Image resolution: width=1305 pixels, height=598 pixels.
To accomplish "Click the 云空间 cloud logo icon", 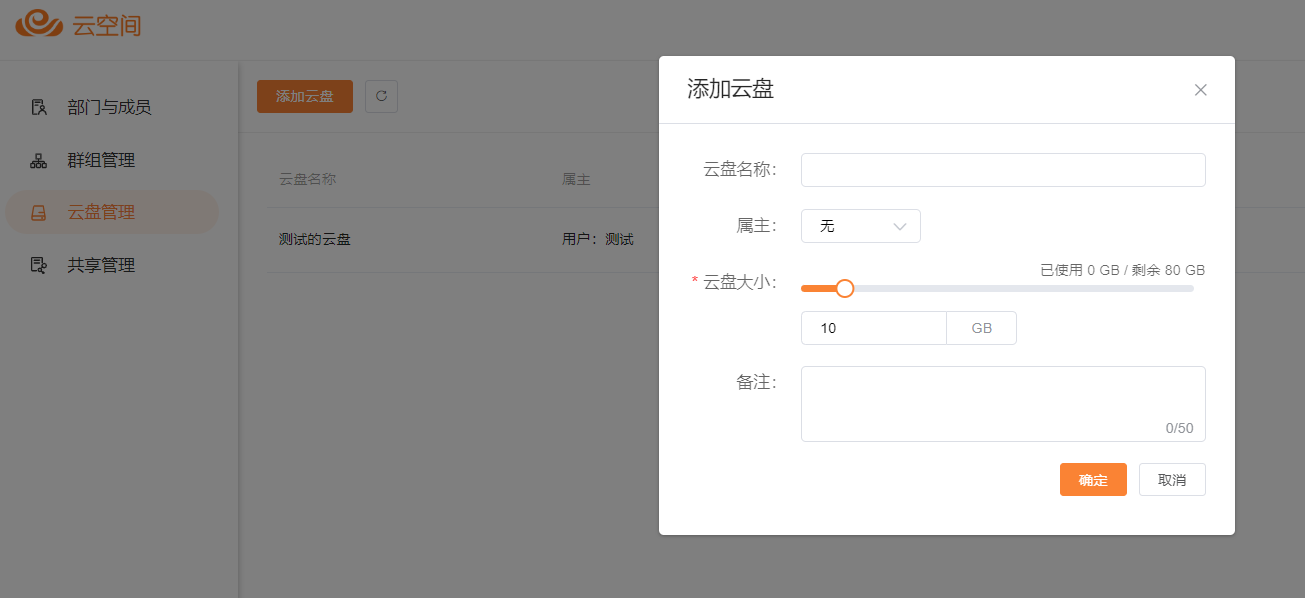I will tap(40, 24).
